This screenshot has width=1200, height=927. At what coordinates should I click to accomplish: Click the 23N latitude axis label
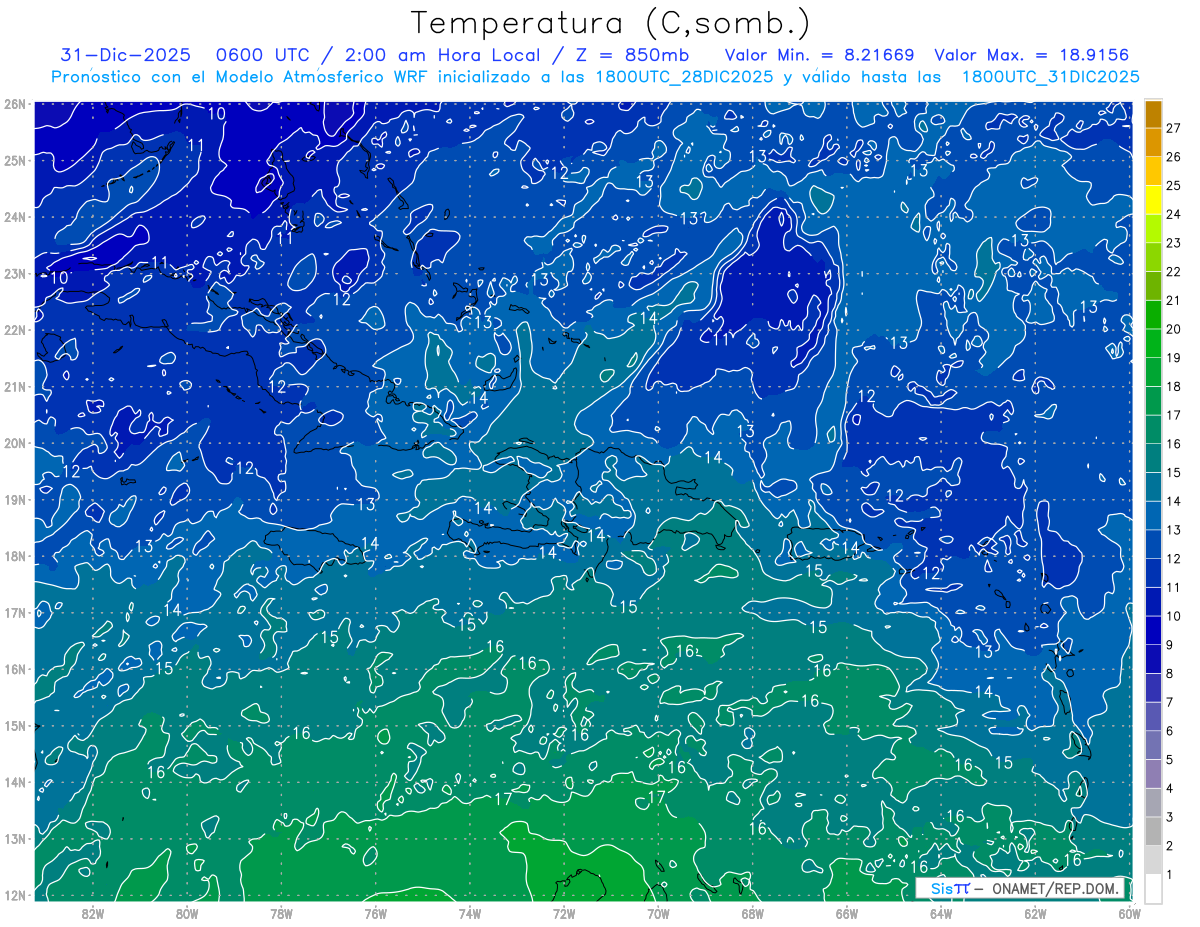click(14, 273)
